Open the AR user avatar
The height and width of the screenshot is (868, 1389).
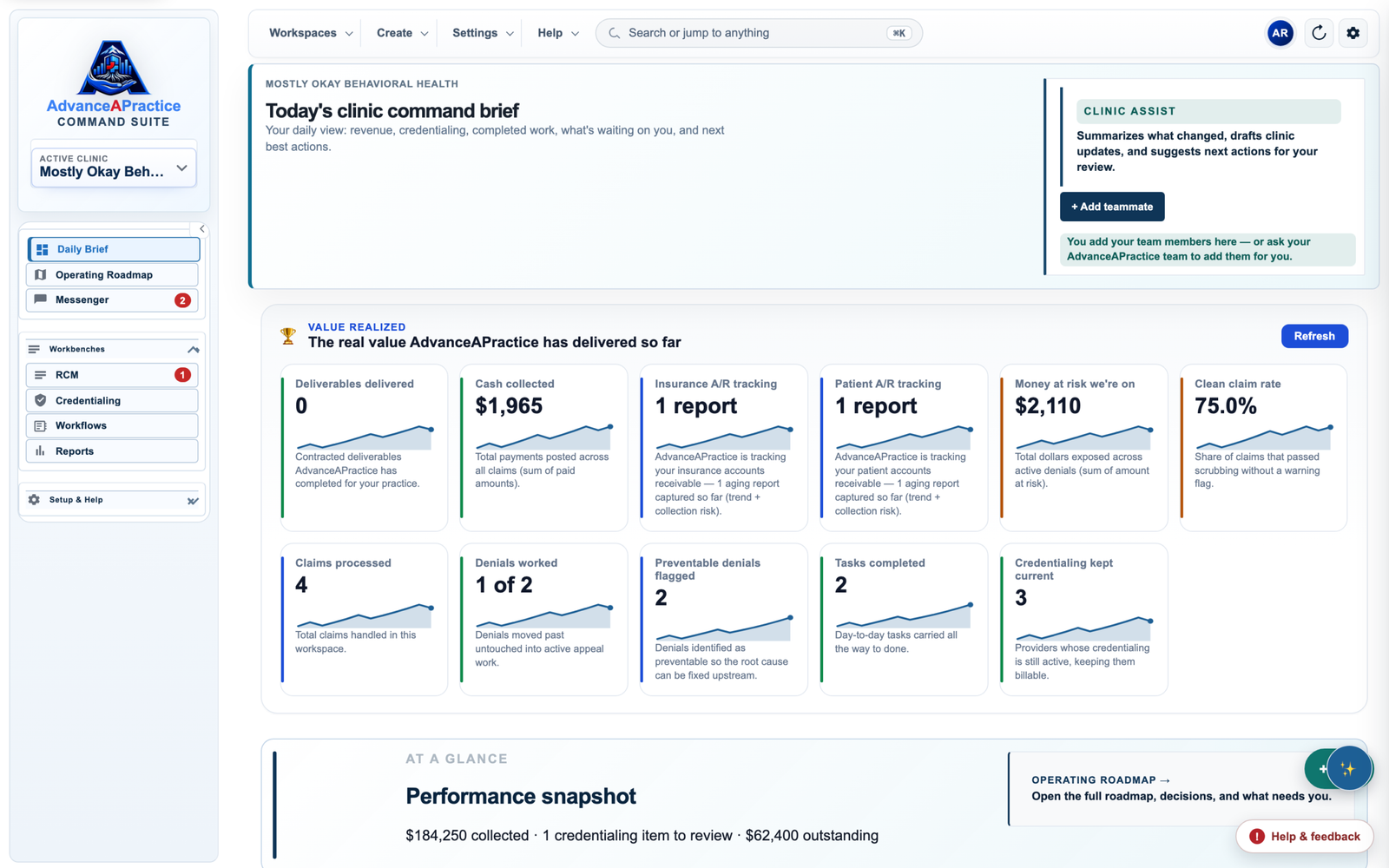1280,33
